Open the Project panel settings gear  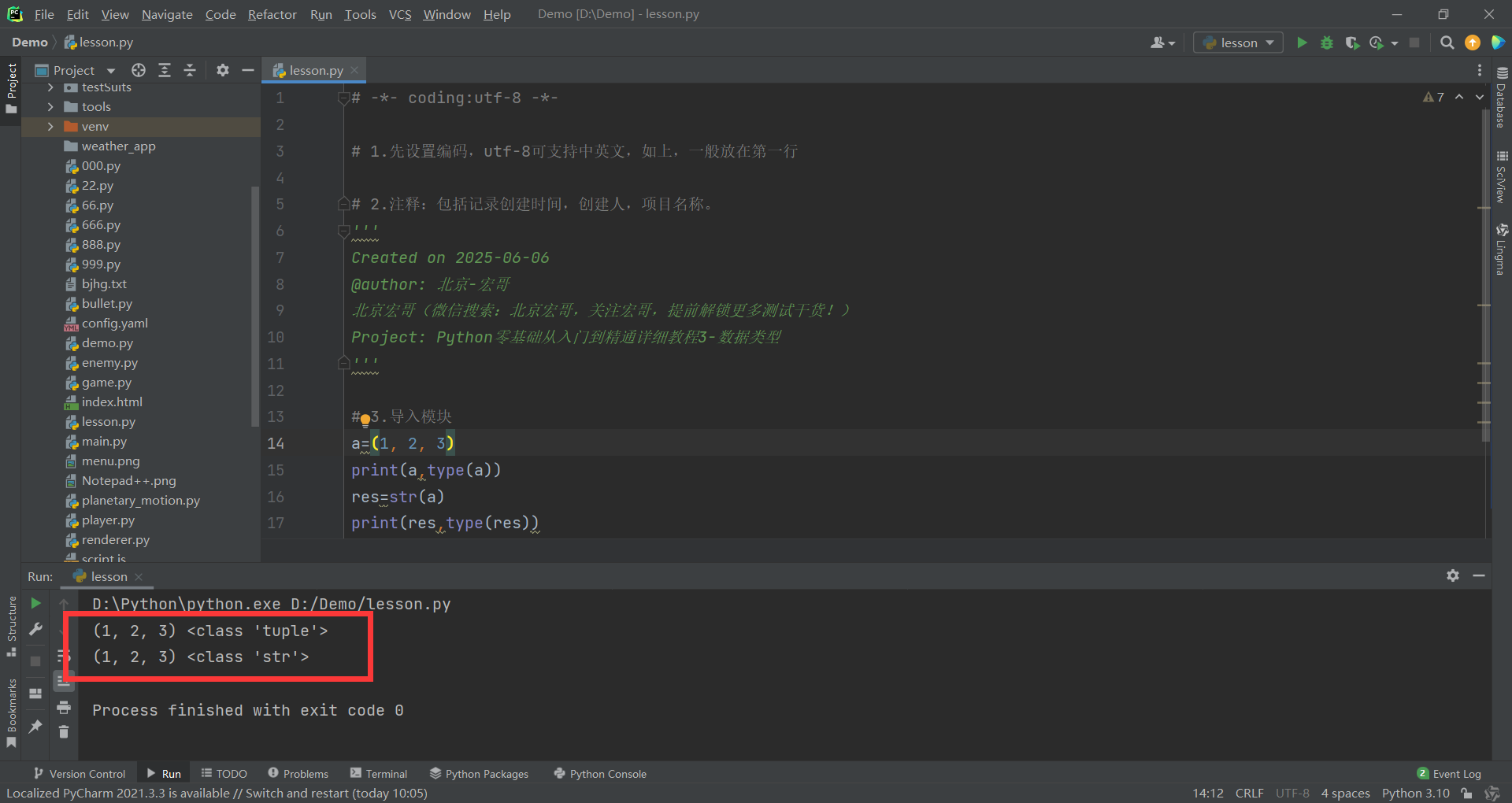point(223,70)
